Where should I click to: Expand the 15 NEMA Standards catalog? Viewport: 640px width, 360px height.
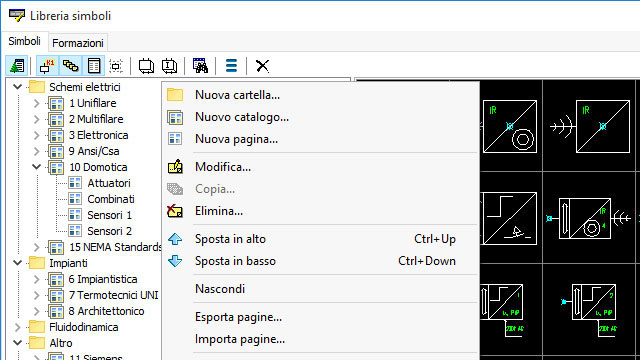click(36, 247)
